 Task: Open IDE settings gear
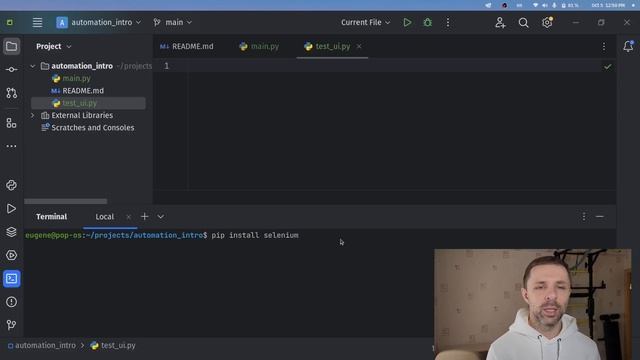(x=547, y=22)
